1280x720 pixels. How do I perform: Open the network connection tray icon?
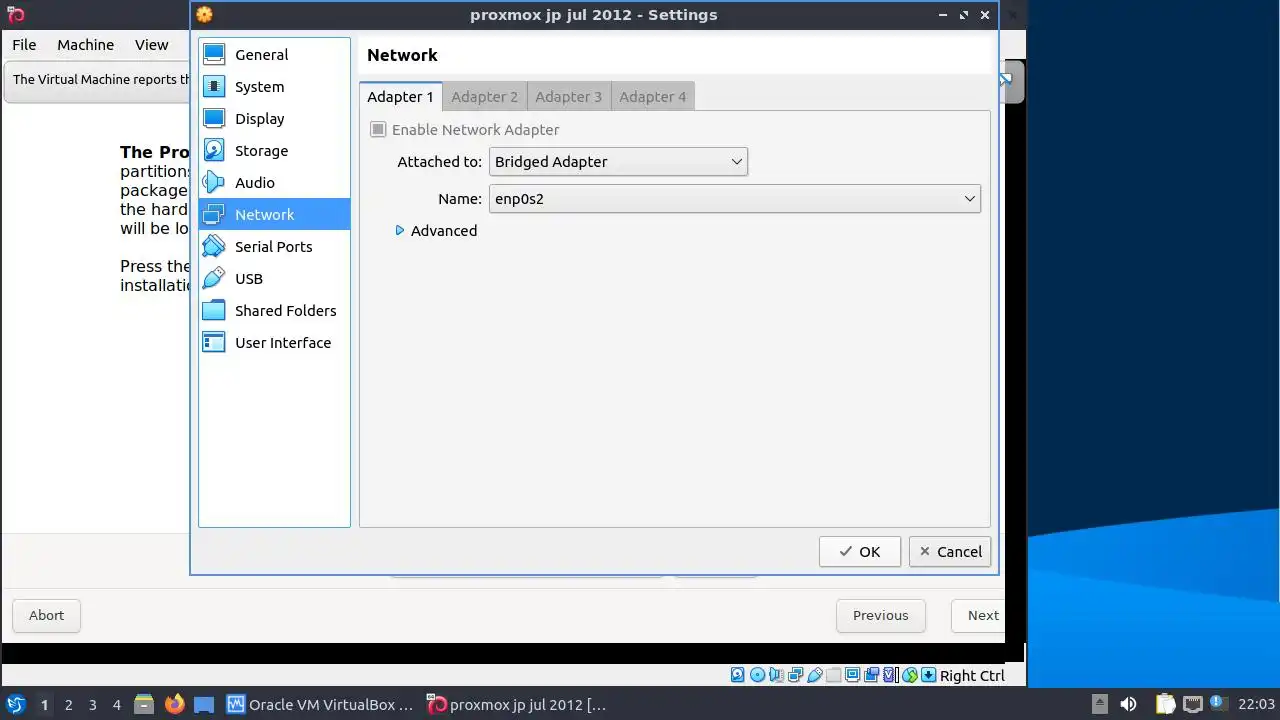point(1193,704)
